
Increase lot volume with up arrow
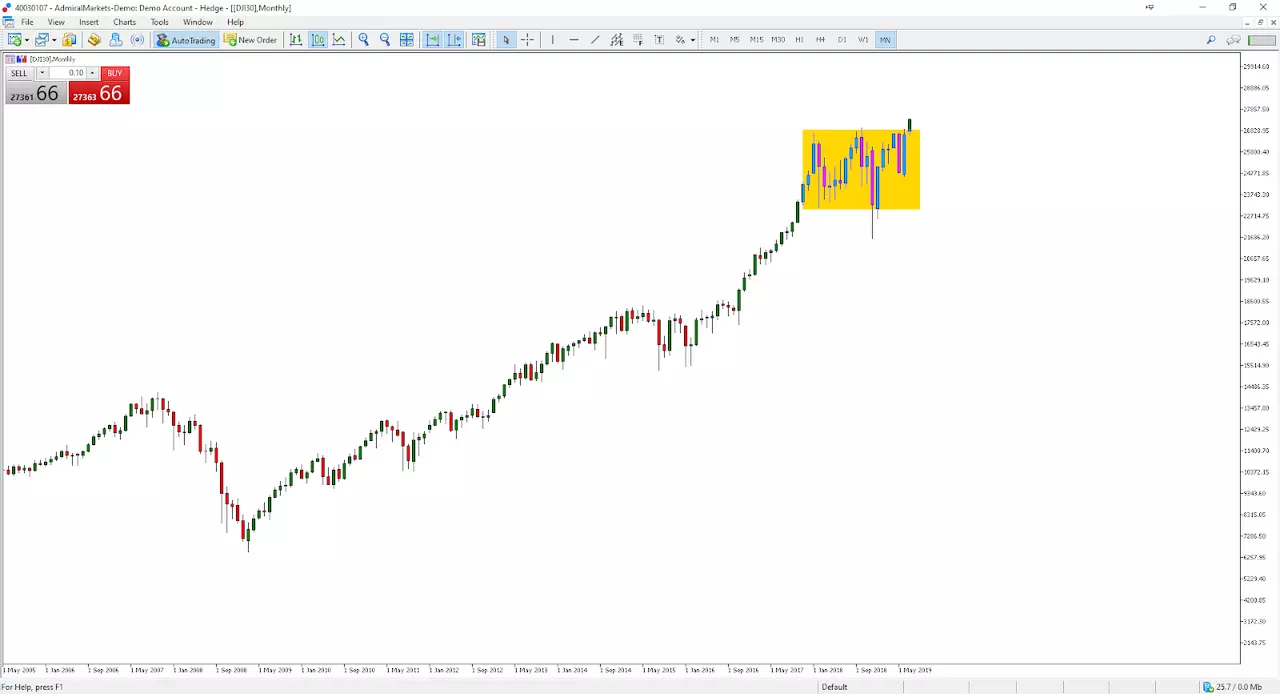92,73
